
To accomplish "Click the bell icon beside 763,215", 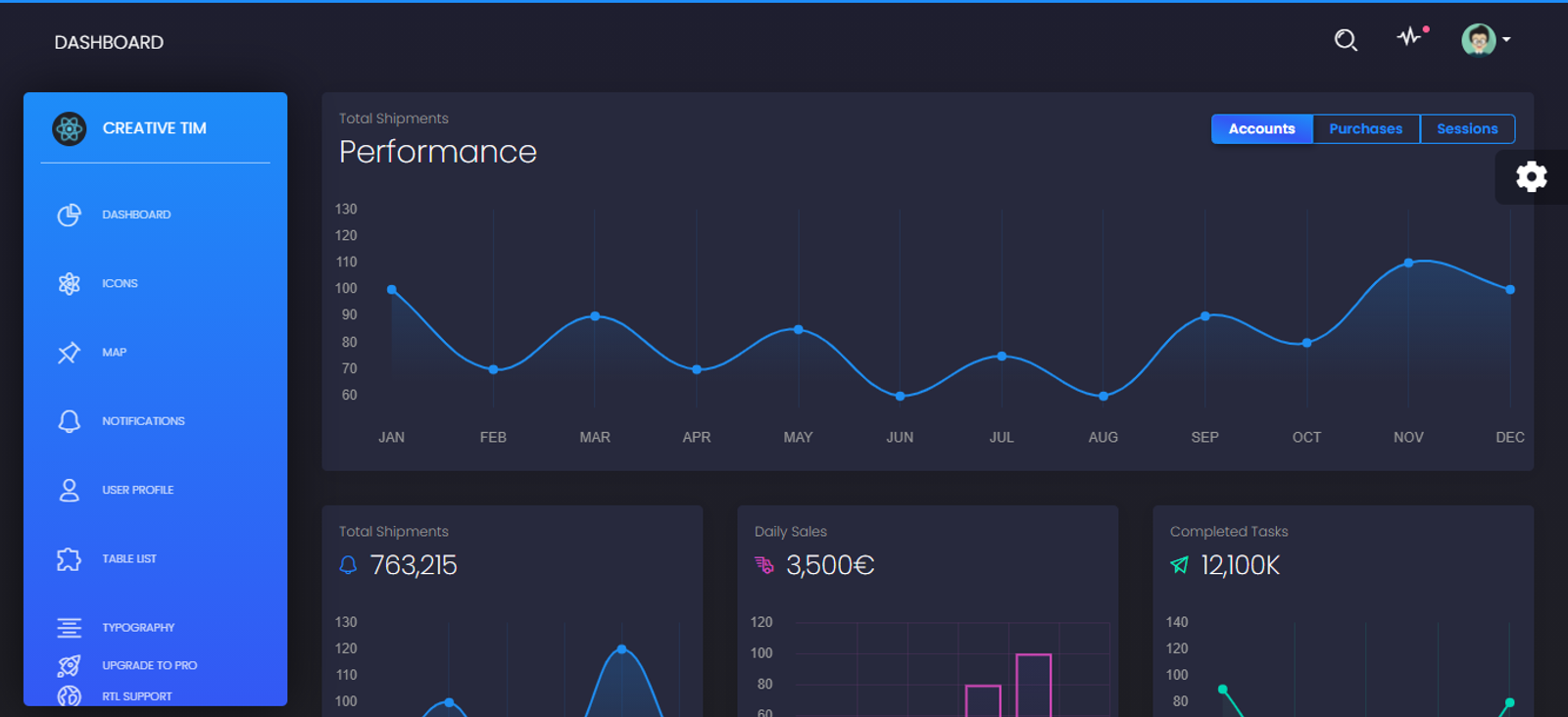I will [x=348, y=565].
